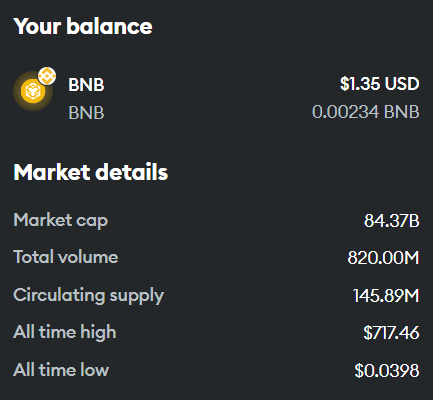Image resolution: width=433 pixels, height=400 pixels.
Task: Click the BNB Chain network badge icon
Action: (x=47, y=76)
